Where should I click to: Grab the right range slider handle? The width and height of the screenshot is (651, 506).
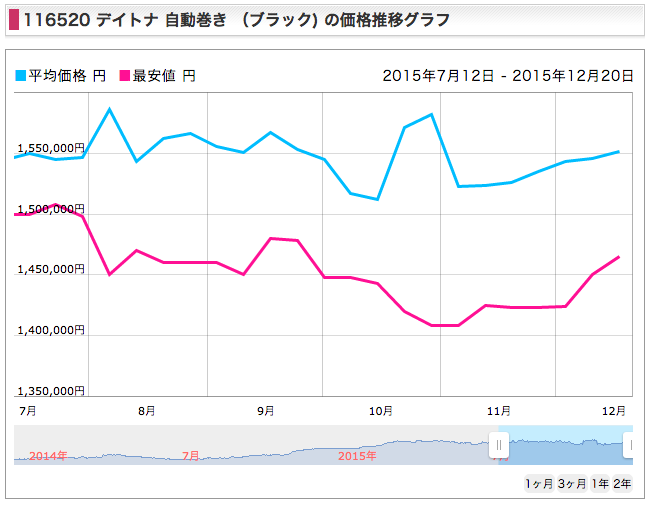click(629, 445)
